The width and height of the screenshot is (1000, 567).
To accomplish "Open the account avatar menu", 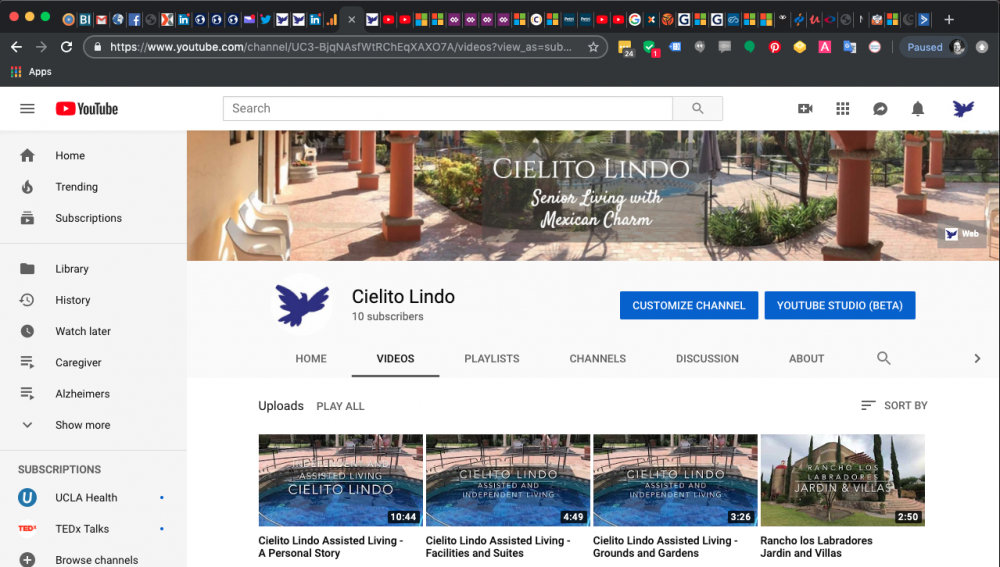I will [963, 109].
